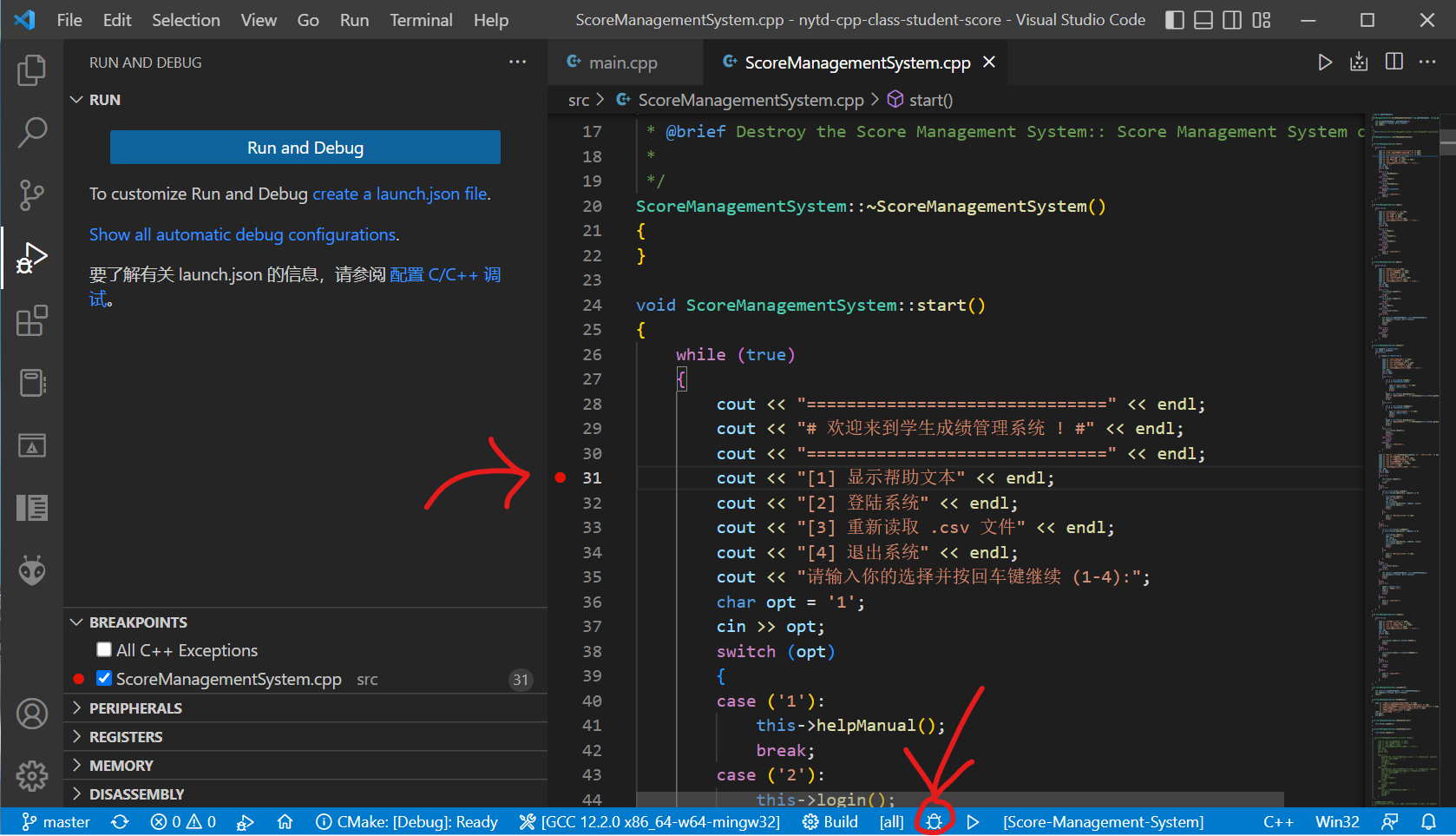The image size is (1456, 836).
Task: Collapse the BREAKPOINTS section
Action: pos(138,622)
